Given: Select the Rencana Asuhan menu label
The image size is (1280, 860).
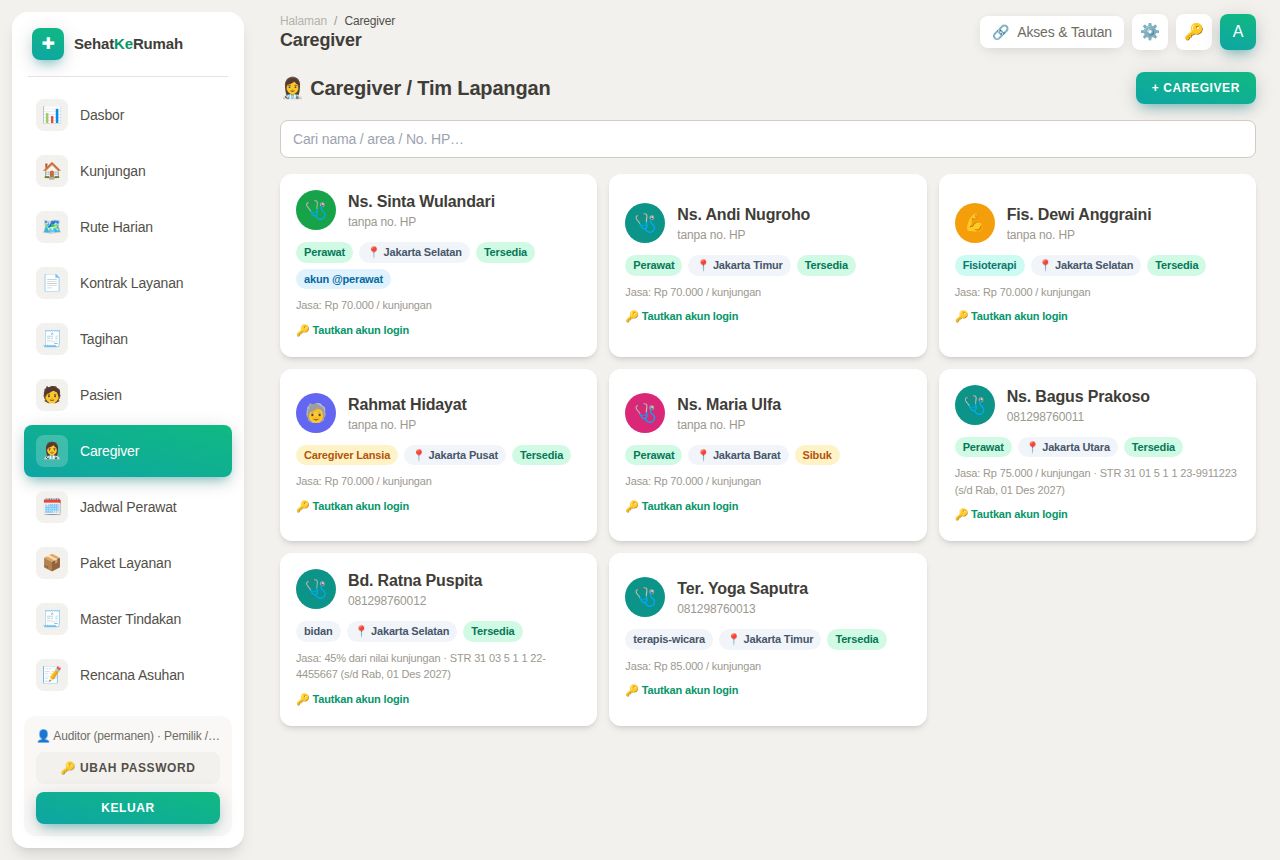Looking at the screenshot, I should click(x=132, y=675).
